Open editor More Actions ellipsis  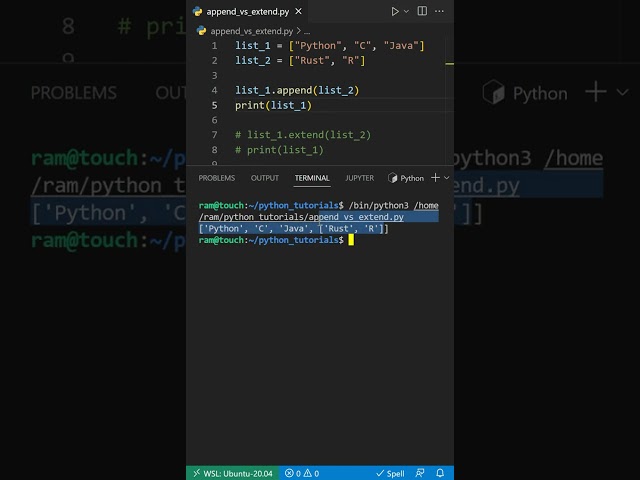click(x=439, y=11)
